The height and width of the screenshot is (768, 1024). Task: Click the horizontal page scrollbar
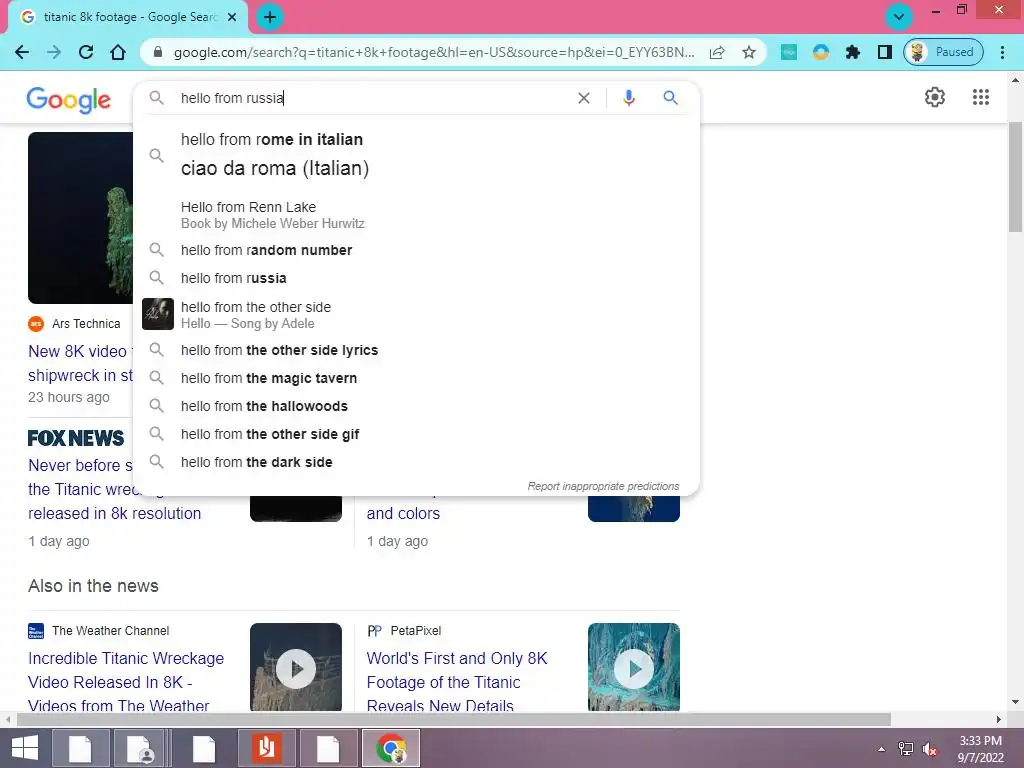[454, 720]
